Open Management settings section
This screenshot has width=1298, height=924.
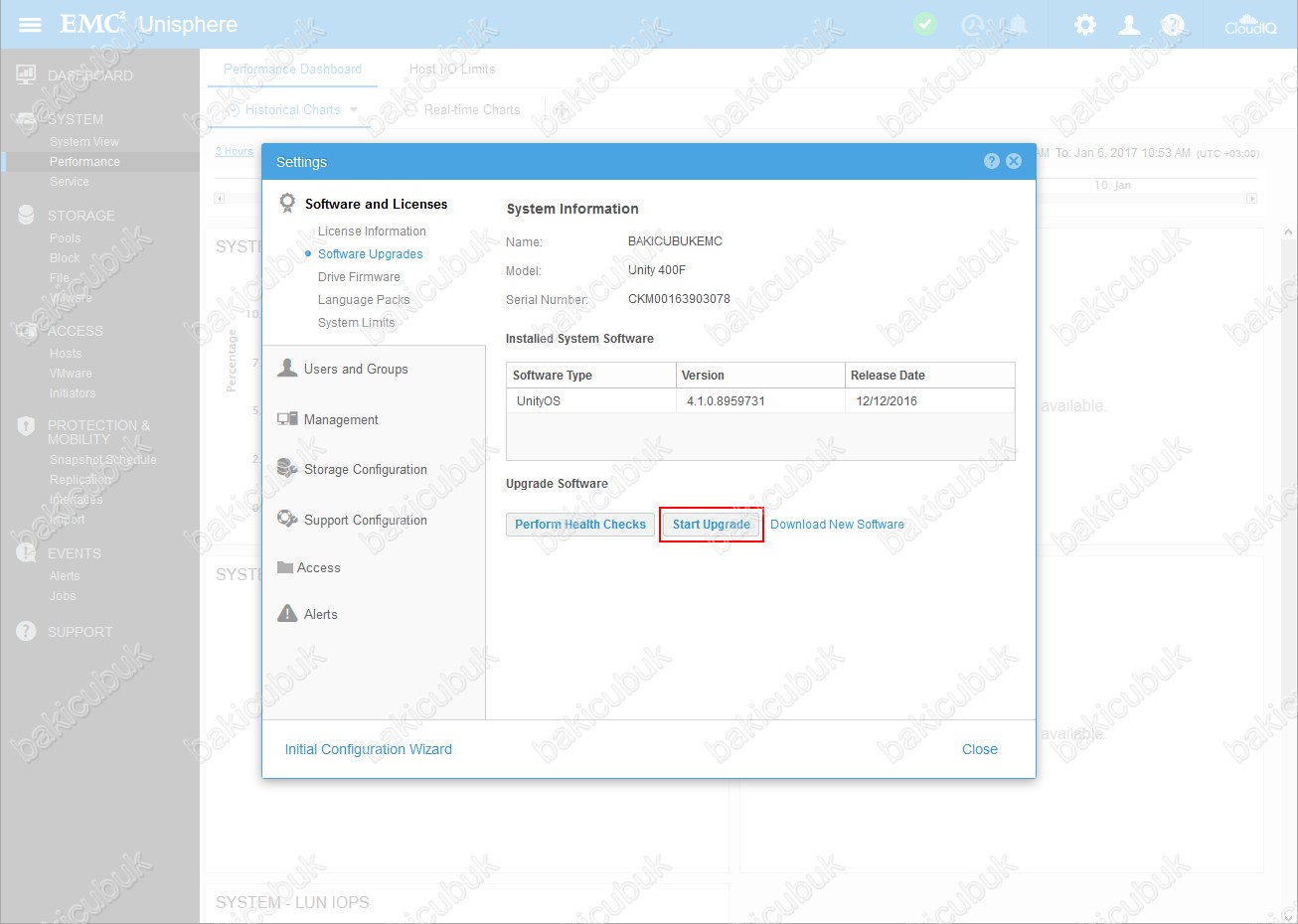pyautogui.click(x=341, y=419)
